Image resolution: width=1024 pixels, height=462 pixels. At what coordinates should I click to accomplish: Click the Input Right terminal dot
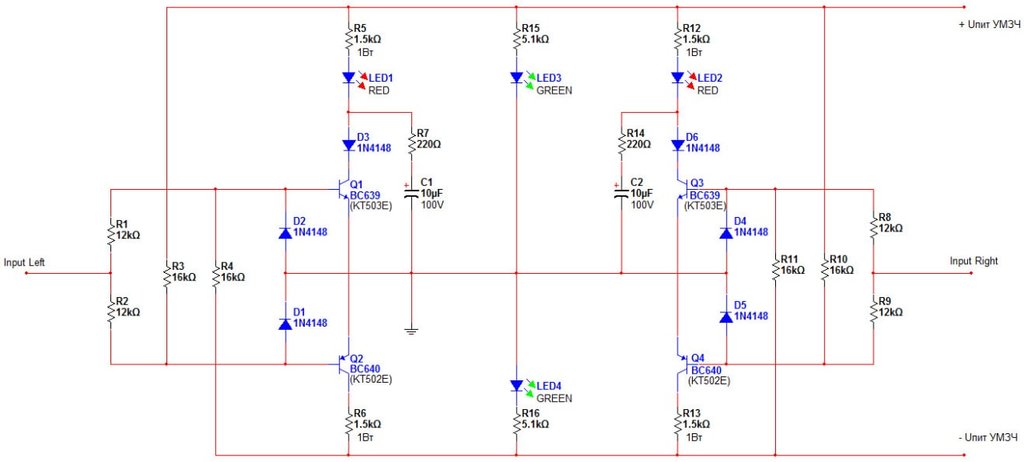point(971,273)
